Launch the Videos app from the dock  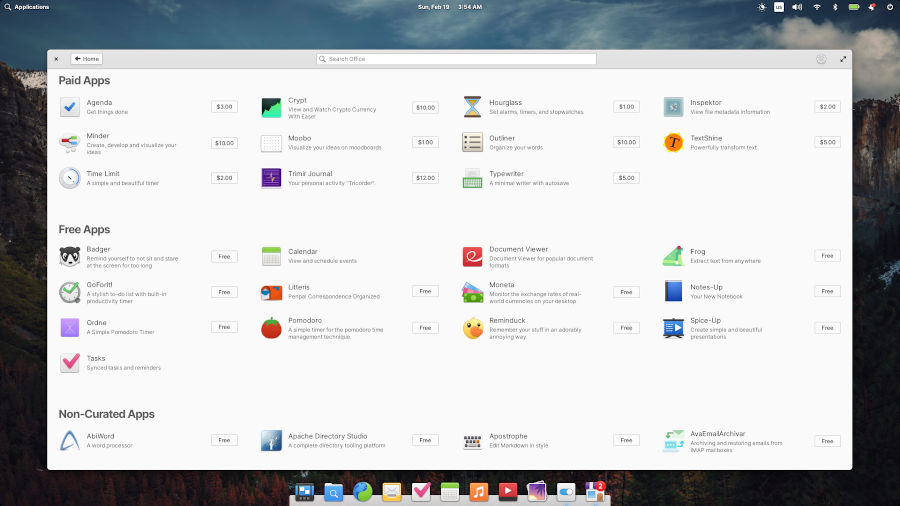coord(507,492)
